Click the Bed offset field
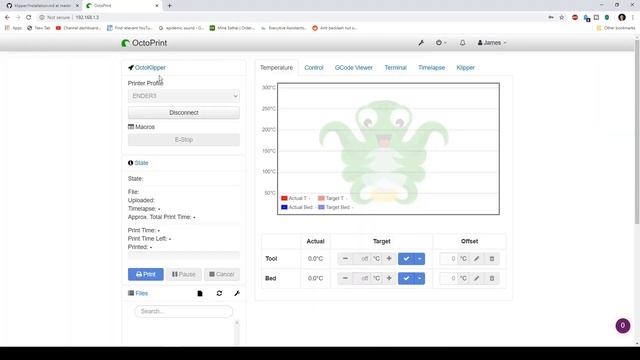Viewport: 640px width, 360px height. click(x=449, y=278)
